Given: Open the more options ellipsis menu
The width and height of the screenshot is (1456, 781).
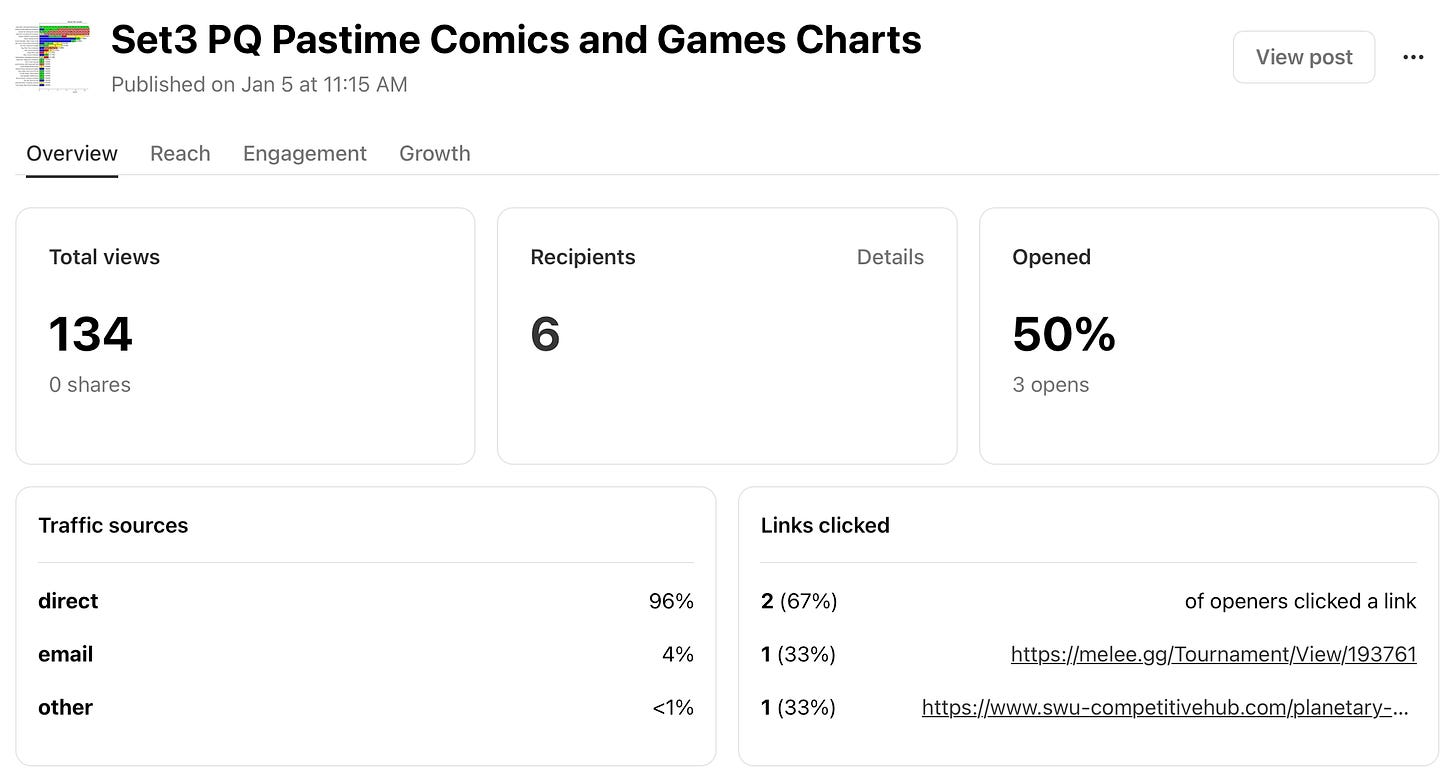Looking at the screenshot, I should coord(1412,58).
